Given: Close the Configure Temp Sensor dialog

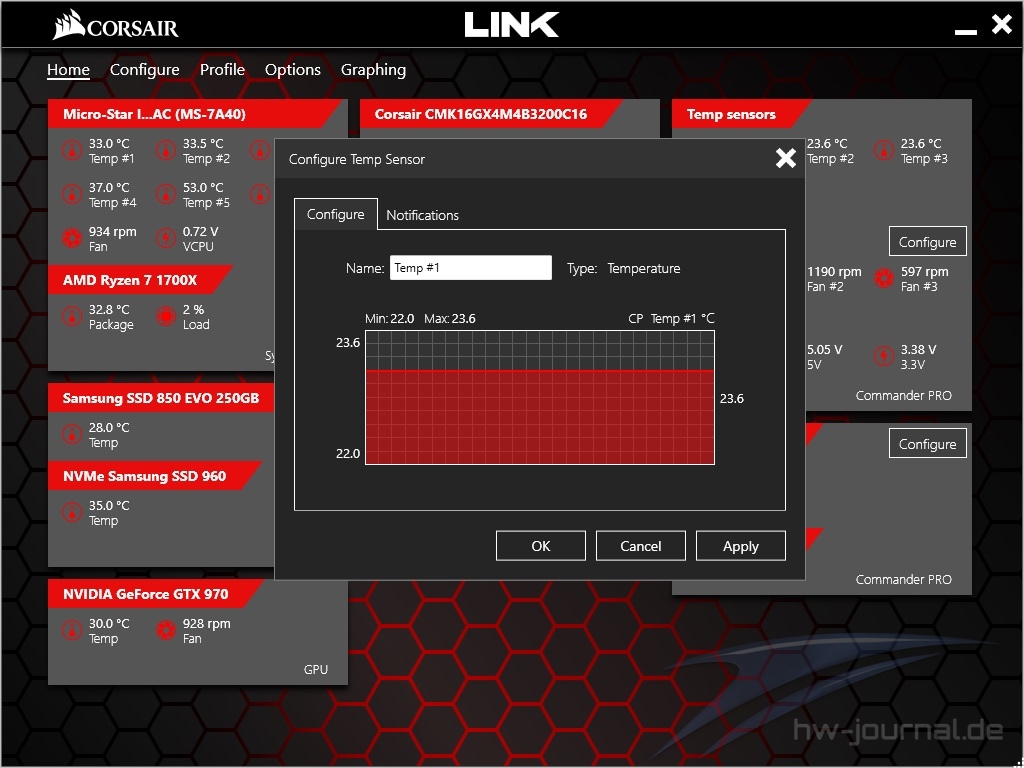Looking at the screenshot, I should pyautogui.click(x=785, y=158).
